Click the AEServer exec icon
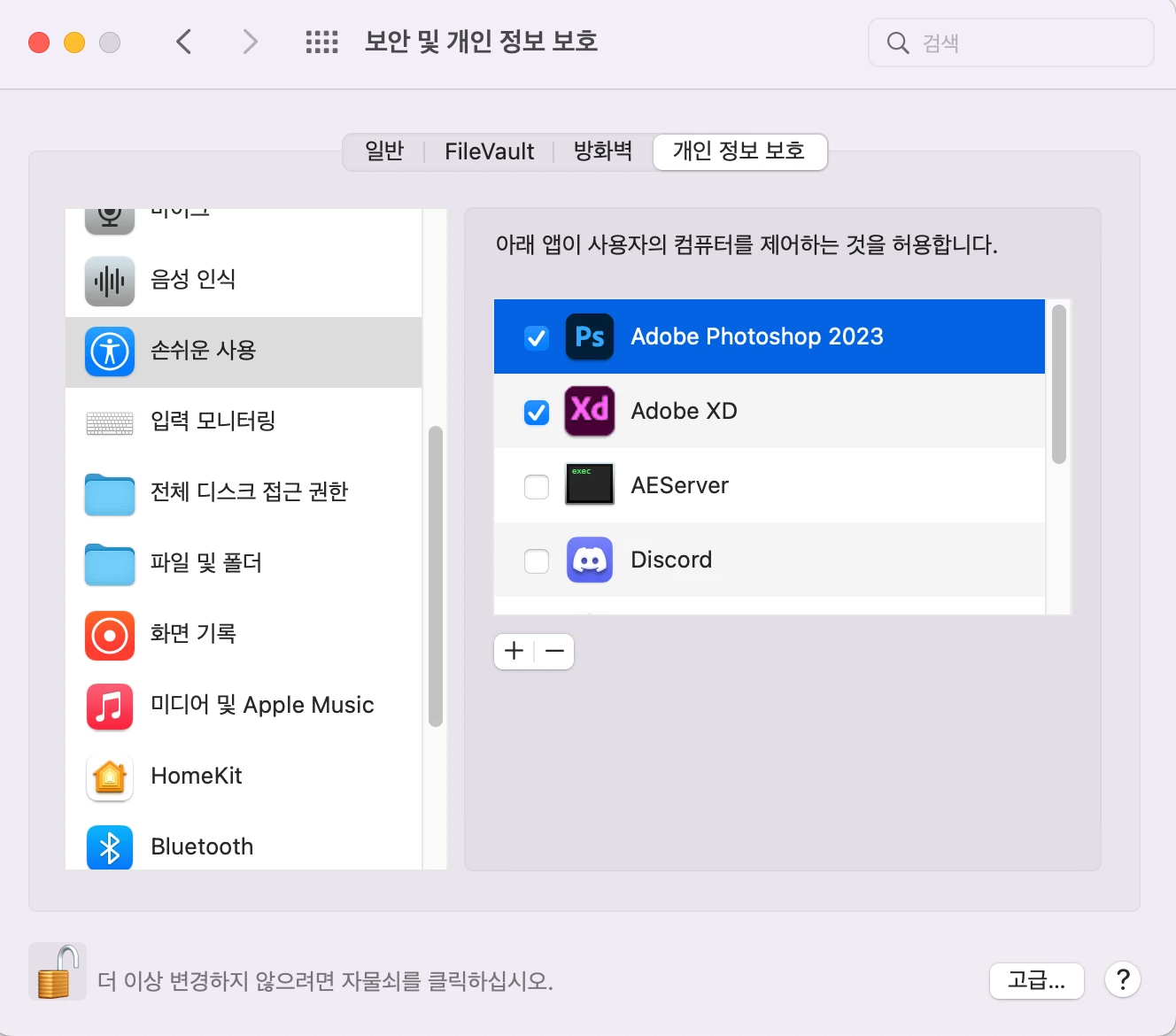1176x1036 pixels. (x=590, y=484)
